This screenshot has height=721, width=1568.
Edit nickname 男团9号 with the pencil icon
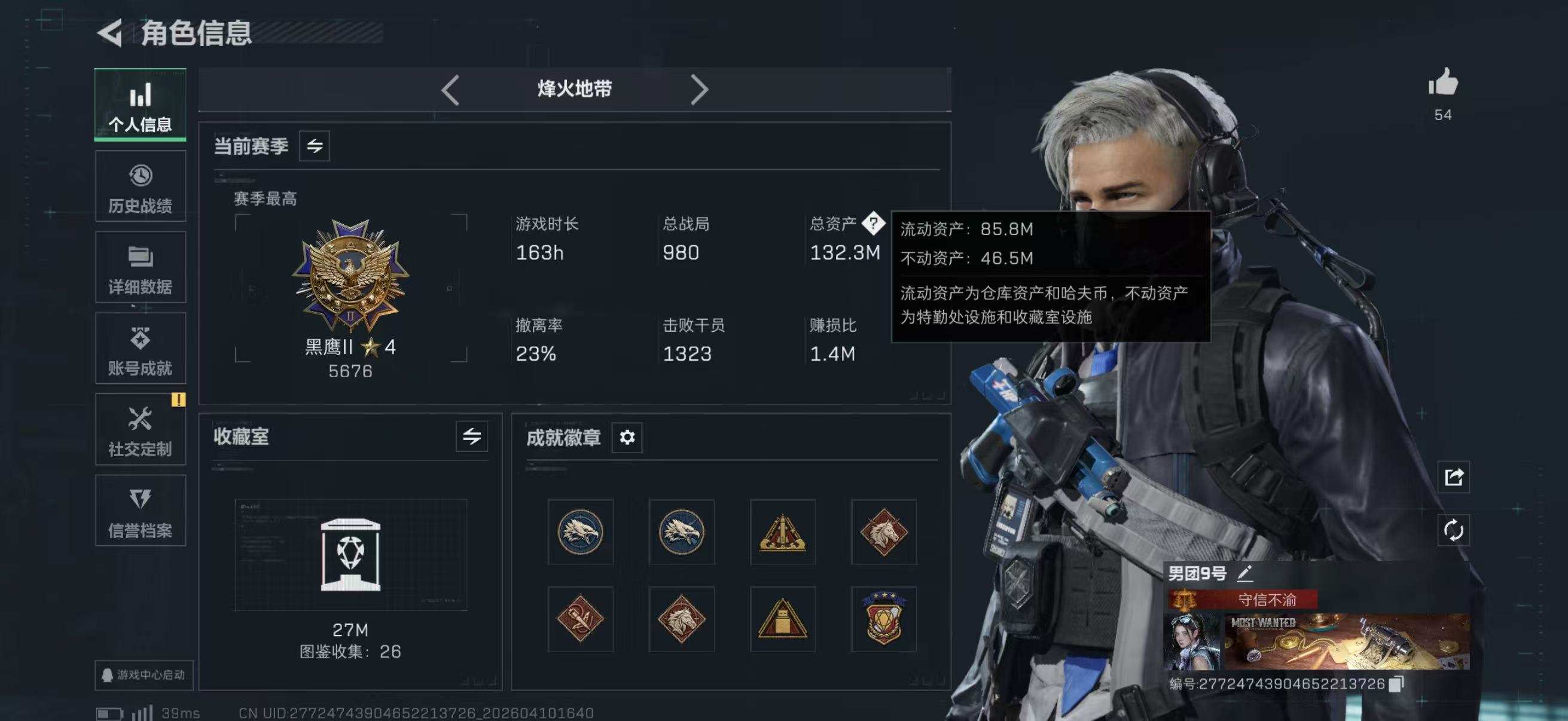(1244, 573)
